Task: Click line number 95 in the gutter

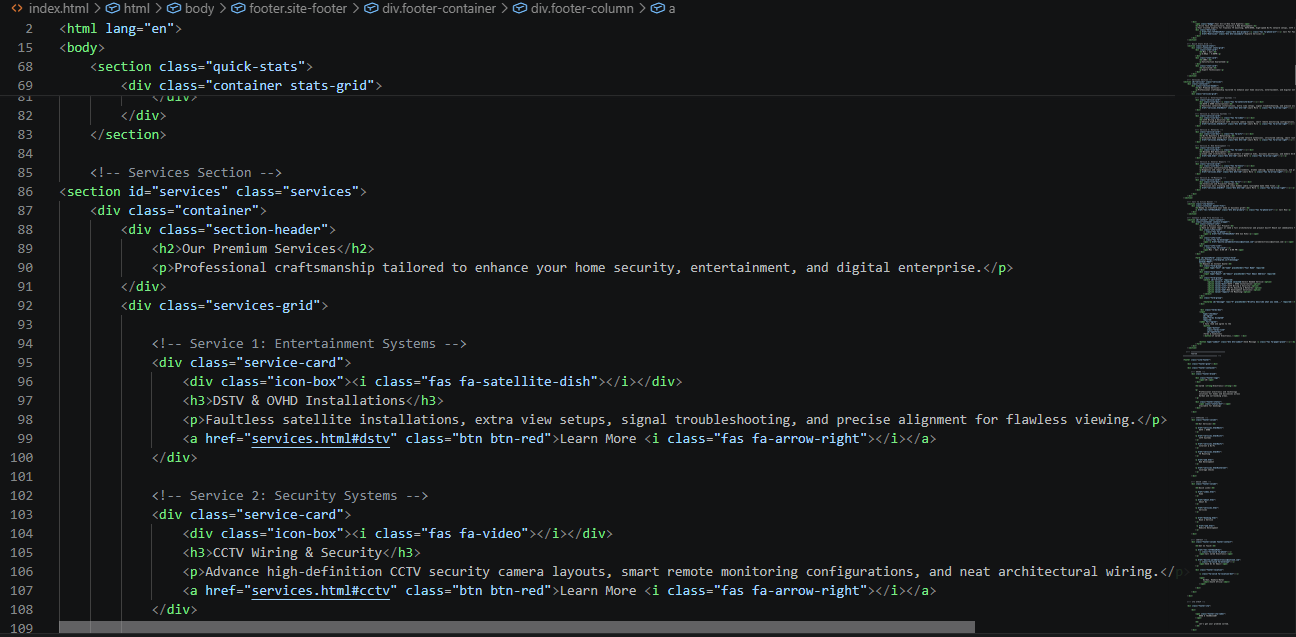Action: [x=24, y=362]
